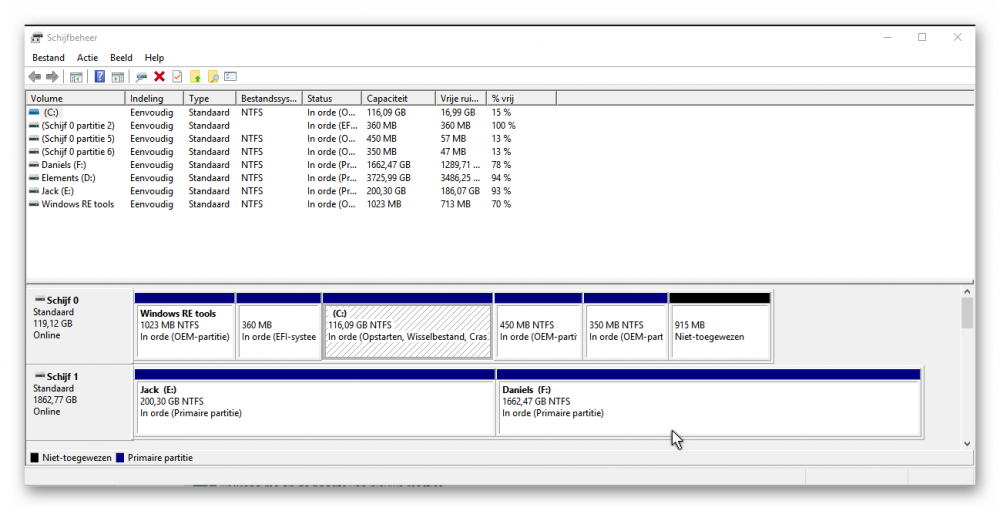Click the Back arrow toolbar icon

pos(35,77)
